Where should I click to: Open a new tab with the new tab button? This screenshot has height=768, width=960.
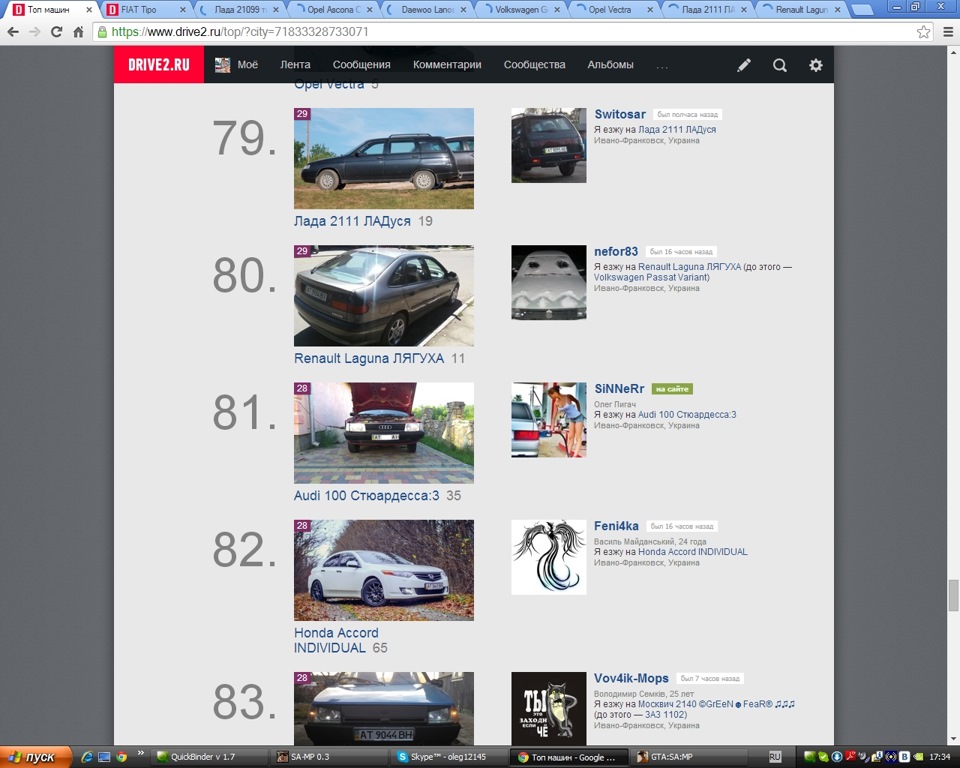point(862,10)
